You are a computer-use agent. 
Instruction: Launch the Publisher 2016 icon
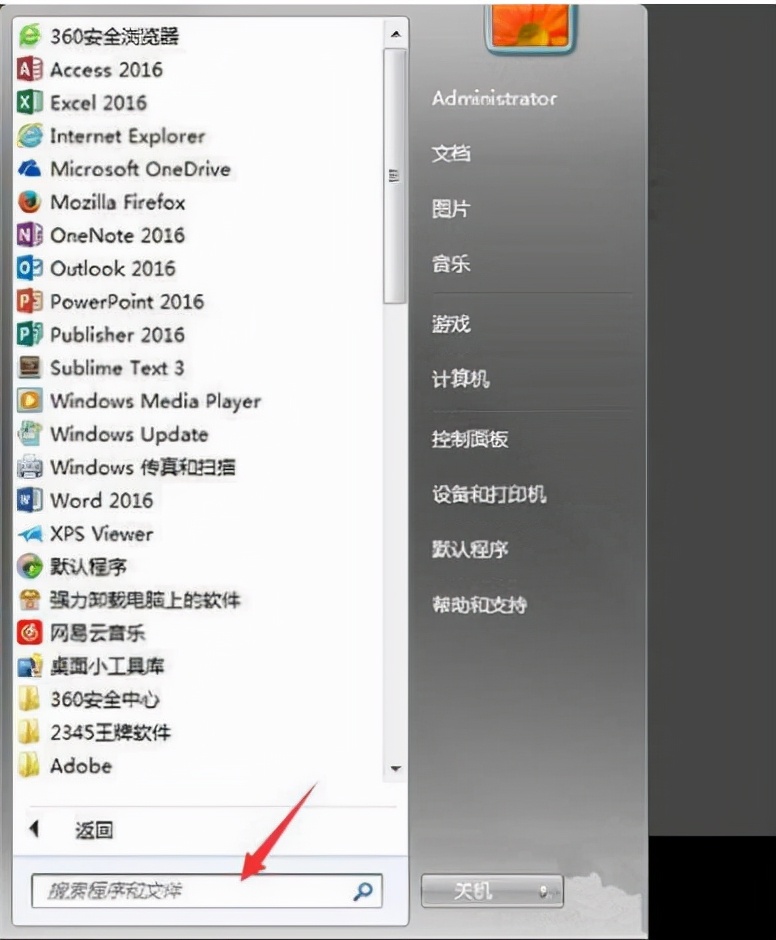[x=29, y=335]
